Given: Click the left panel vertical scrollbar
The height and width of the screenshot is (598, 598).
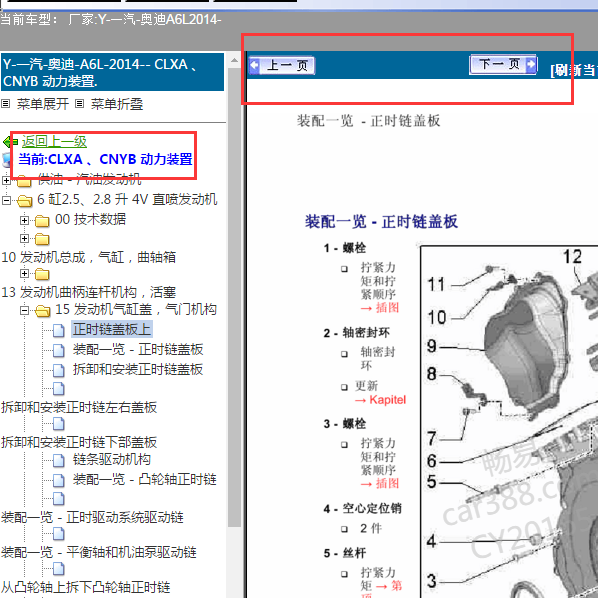Looking at the screenshot, I should pos(234,297).
